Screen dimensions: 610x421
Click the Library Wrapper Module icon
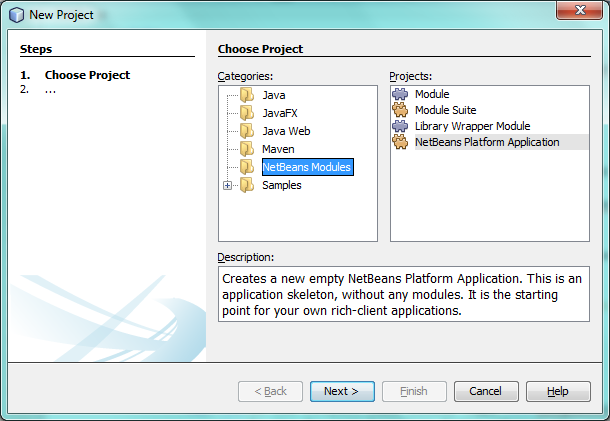click(400, 126)
